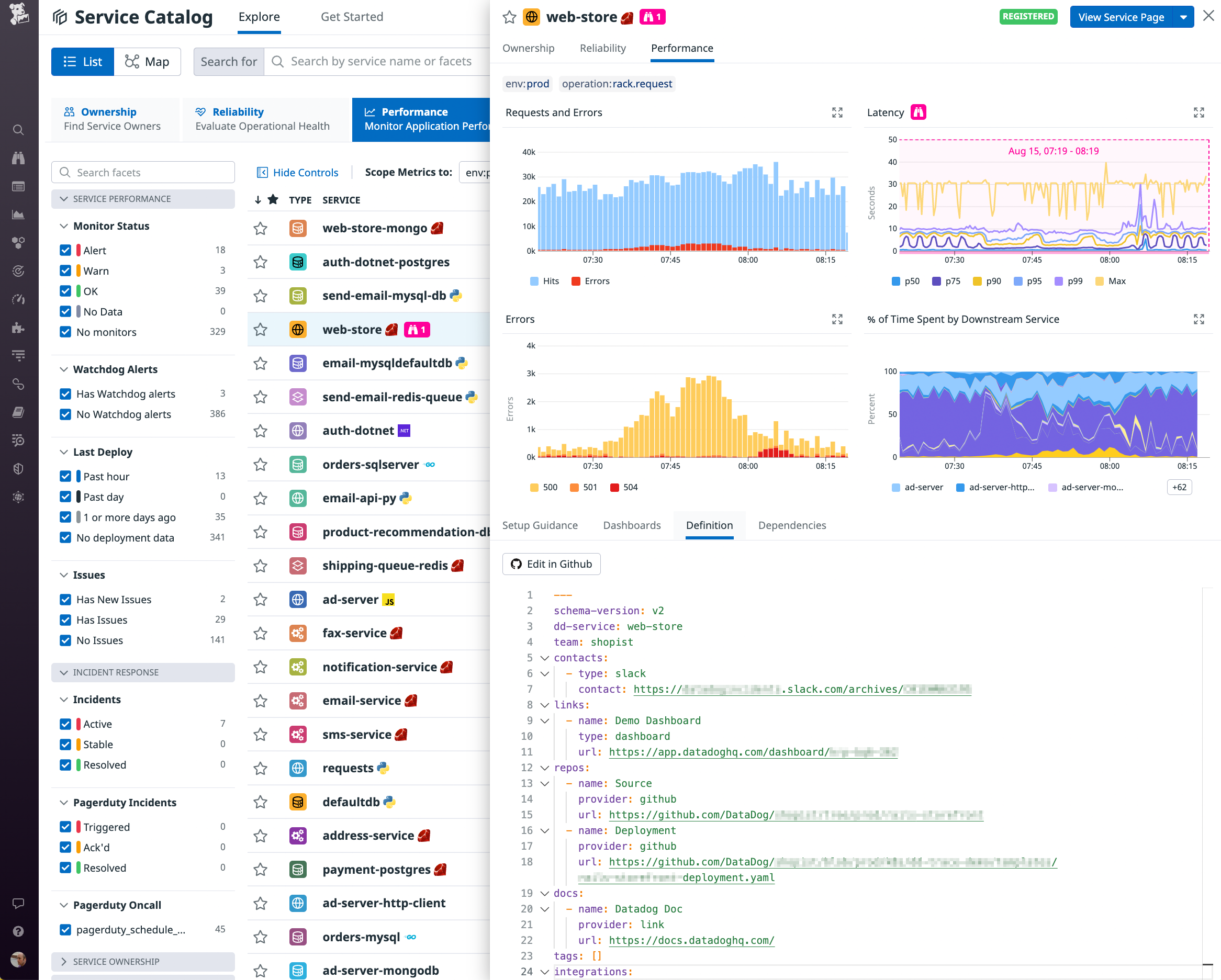
Task: Open search from the left navigation sidebar
Action: [19, 130]
